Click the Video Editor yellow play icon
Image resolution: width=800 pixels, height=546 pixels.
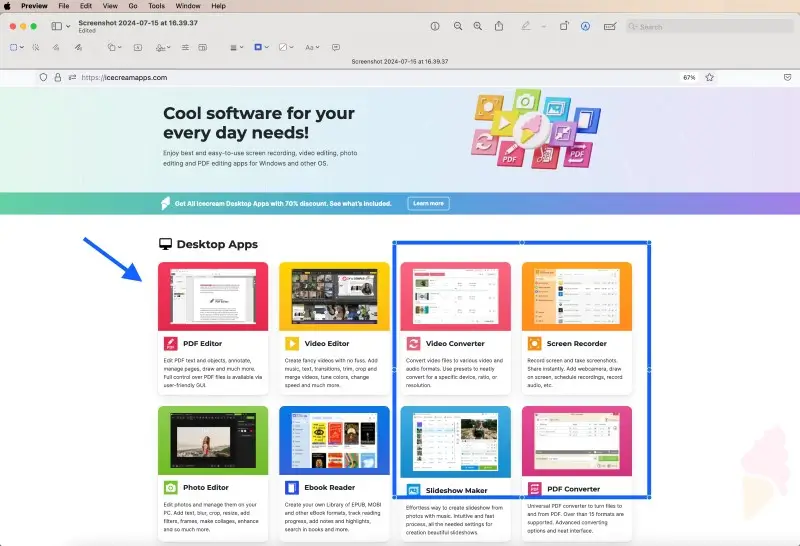pyautogui.click(x=292, y=343)
